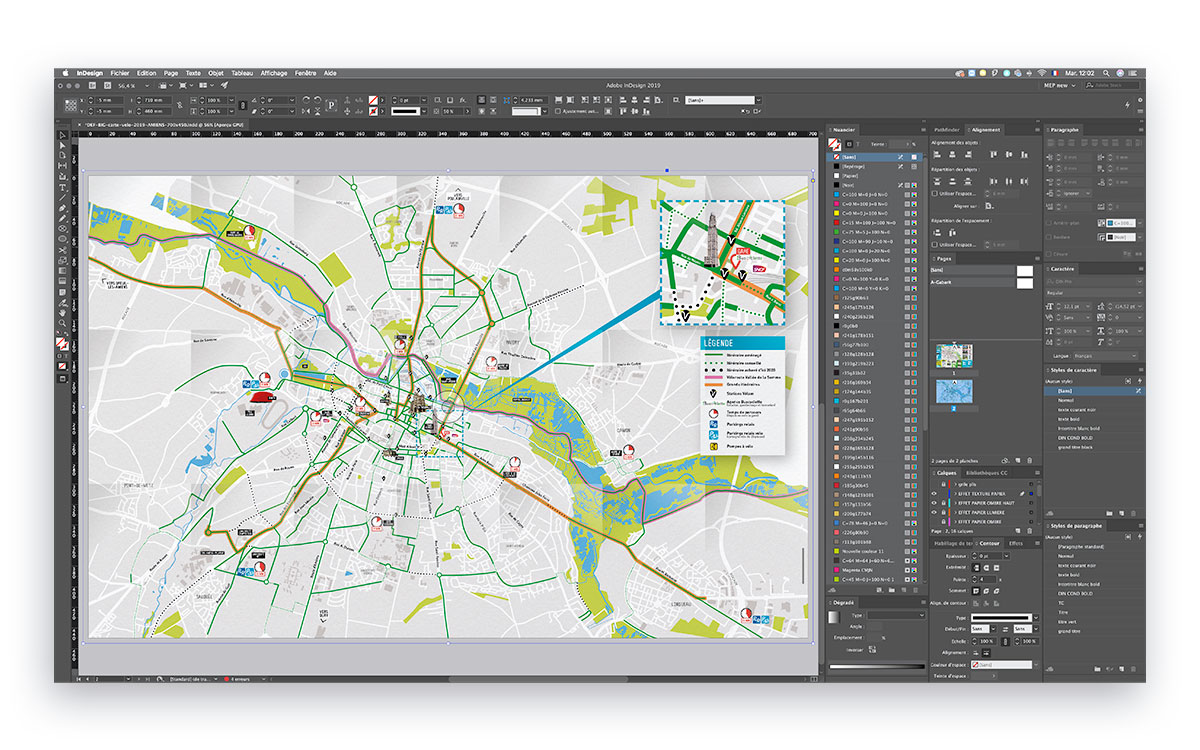Create new layer in Calques panel
The height and width of the screenshot is (750, 1200).
(1017, 531)
